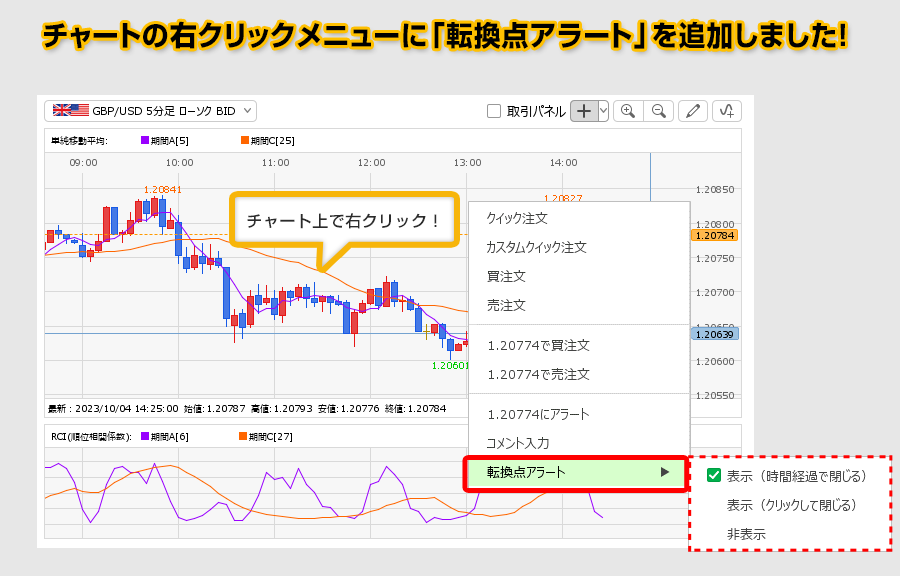Open the GBP/USD 5分足 chart selector dropdown
This screenshot has height=576, width=900.
150,111
